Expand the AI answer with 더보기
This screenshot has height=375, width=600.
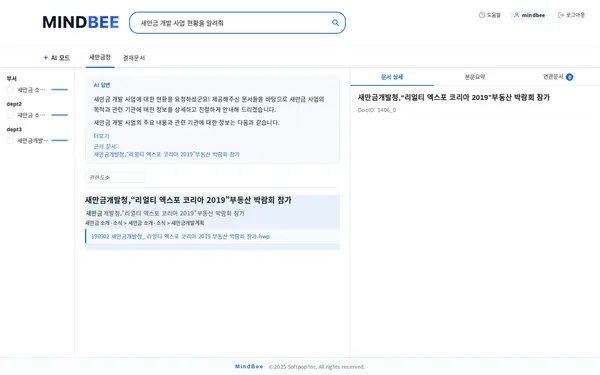tap(101, 136)
